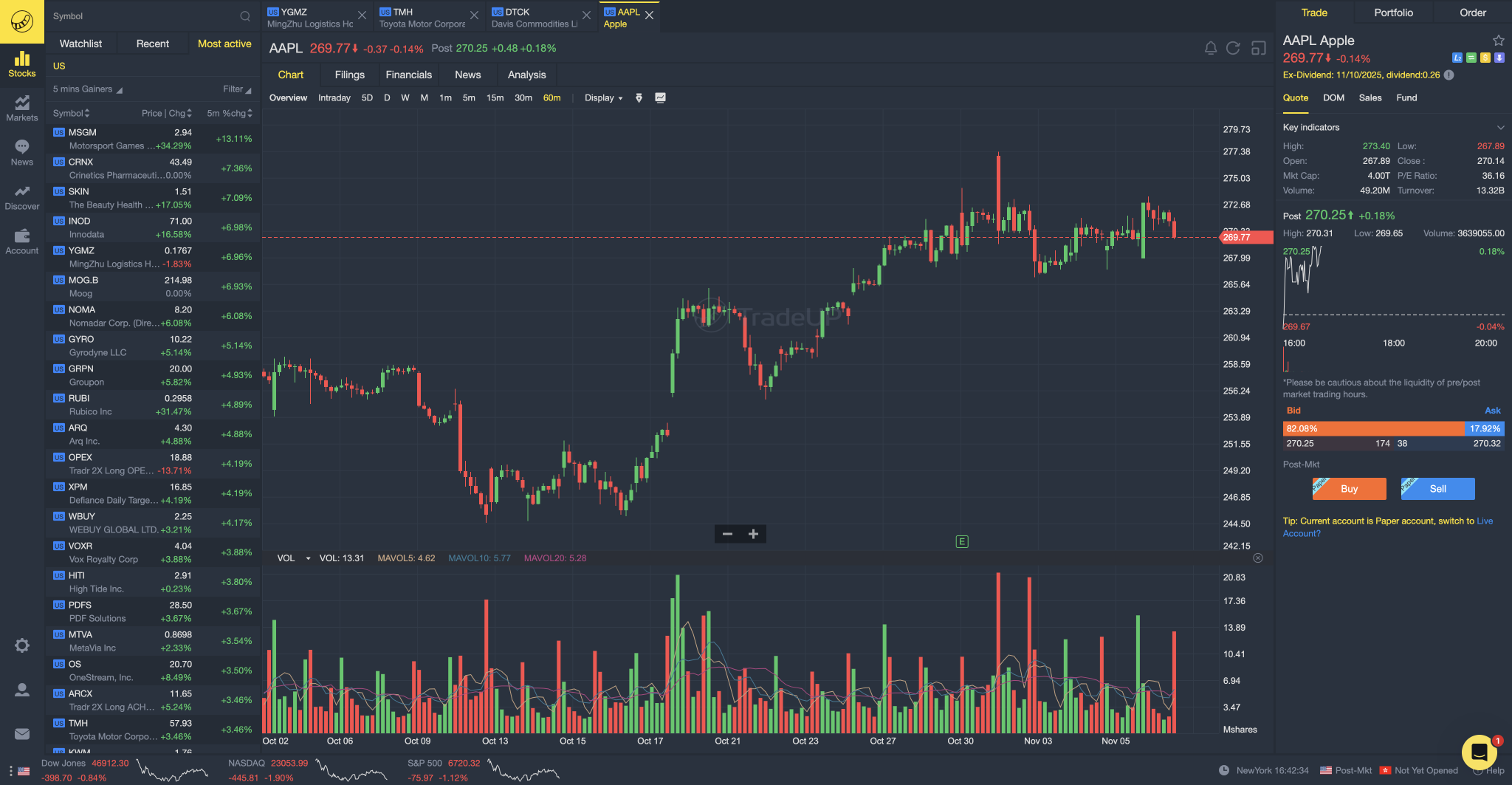Click the zoom-in control on the chart
The height and width of the screenshot is (785, 1512).
(x=753, y=533)
